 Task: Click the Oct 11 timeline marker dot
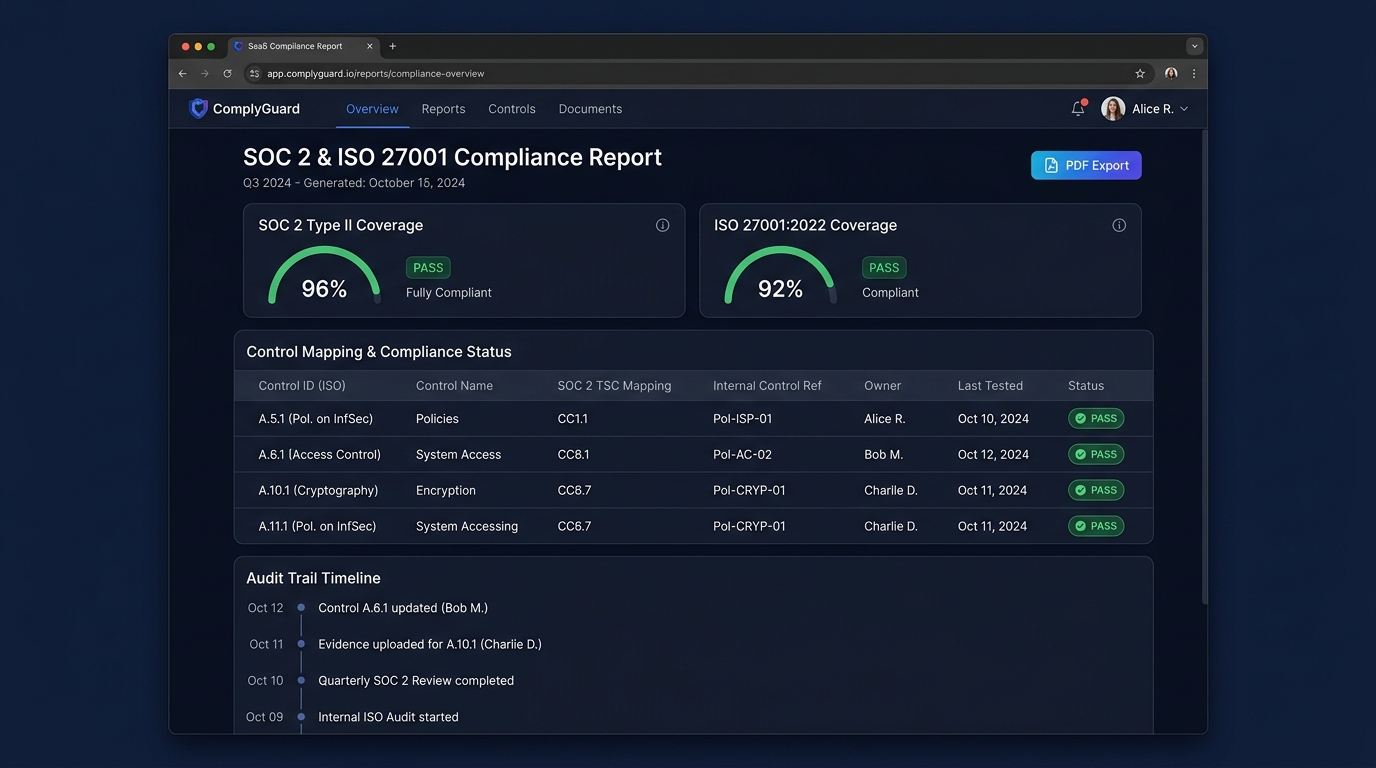pyautogui.click(x=301, y=643)
